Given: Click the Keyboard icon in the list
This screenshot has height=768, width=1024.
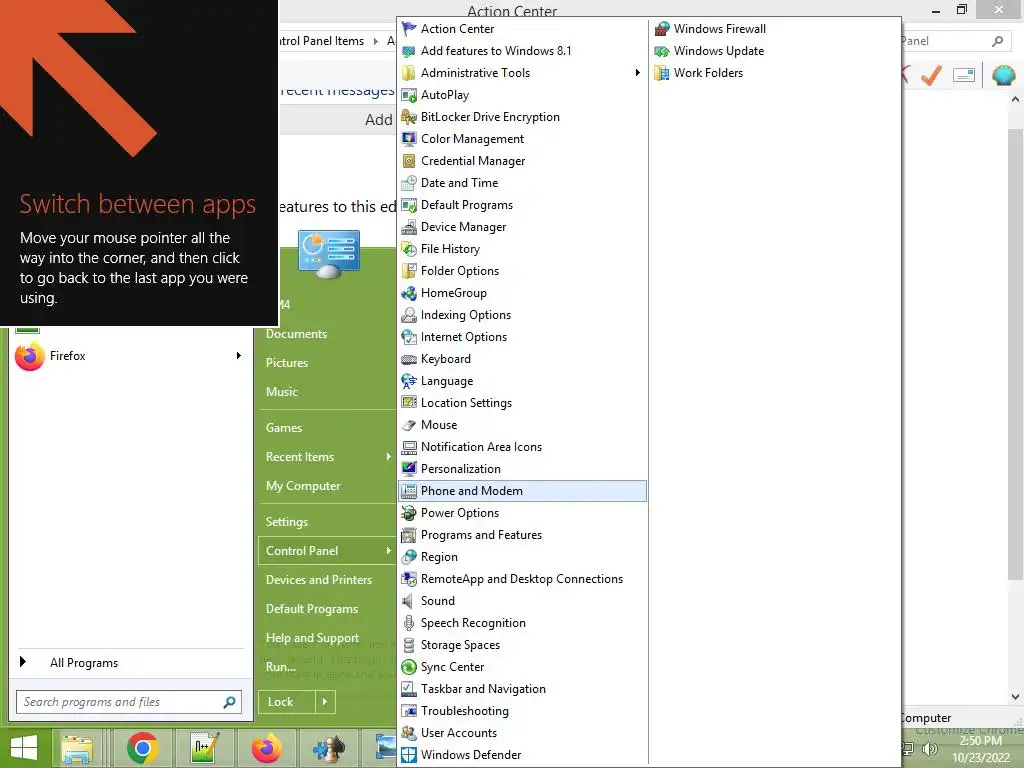Looking at the screenshot, I should coord(409,359).
